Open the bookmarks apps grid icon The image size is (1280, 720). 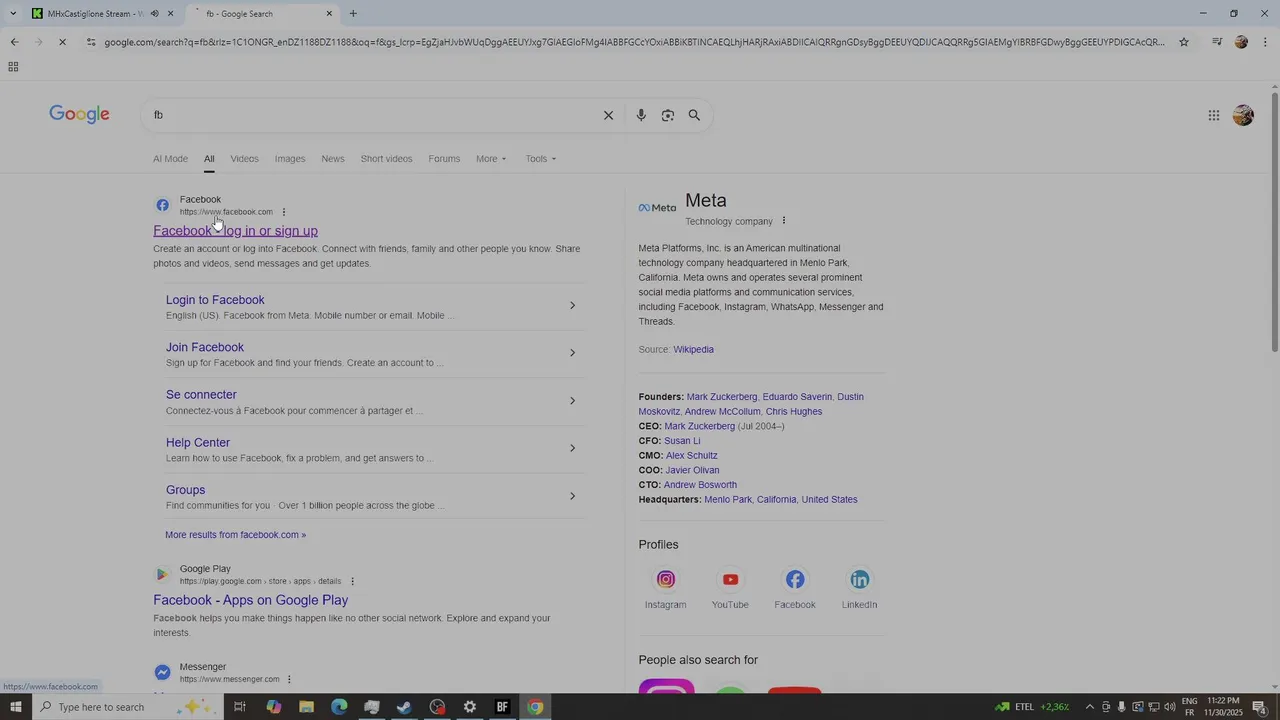(x=13, y=67)
